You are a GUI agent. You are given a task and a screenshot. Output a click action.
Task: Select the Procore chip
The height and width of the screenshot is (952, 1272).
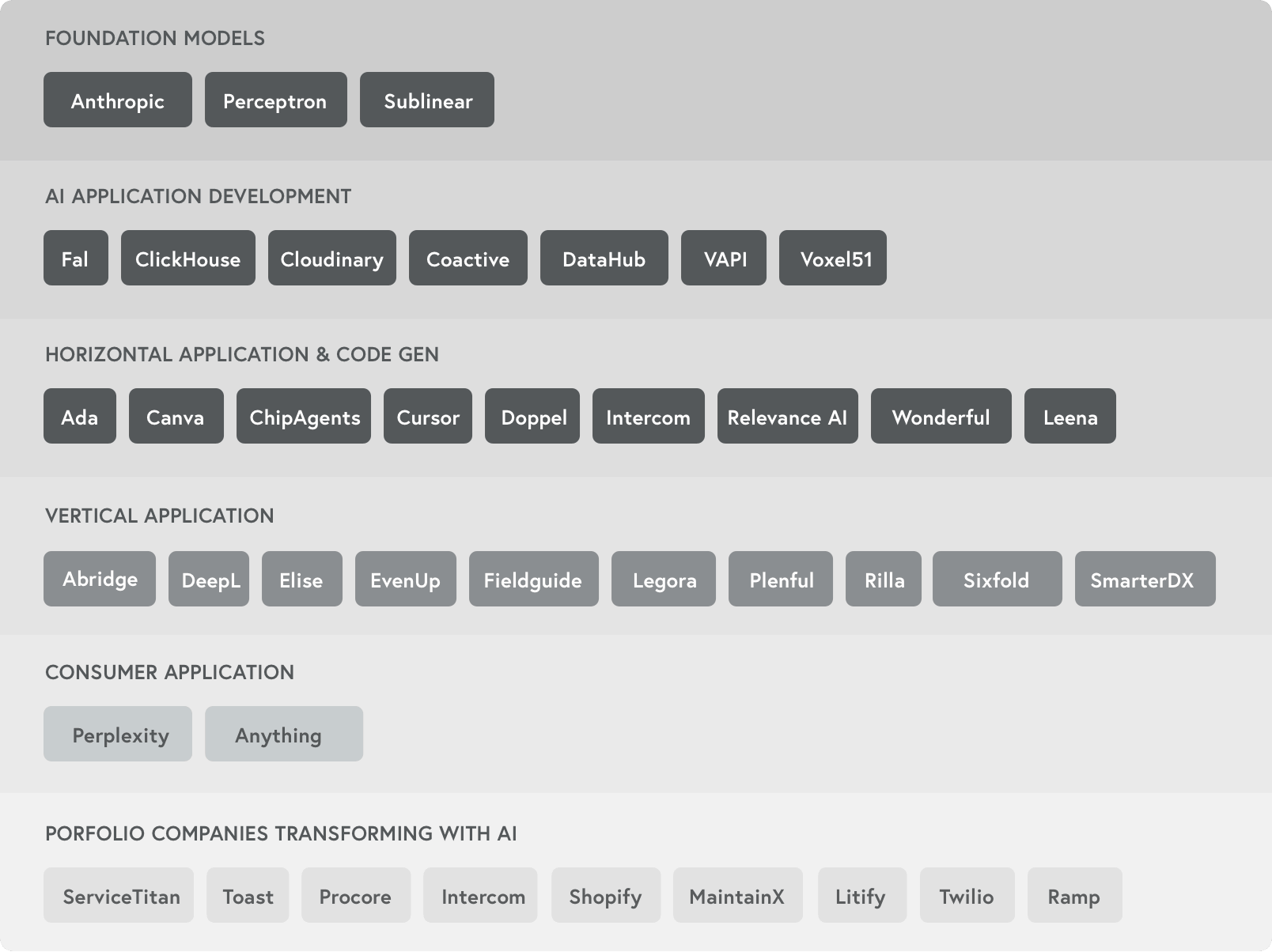click(x=356, y=895)
